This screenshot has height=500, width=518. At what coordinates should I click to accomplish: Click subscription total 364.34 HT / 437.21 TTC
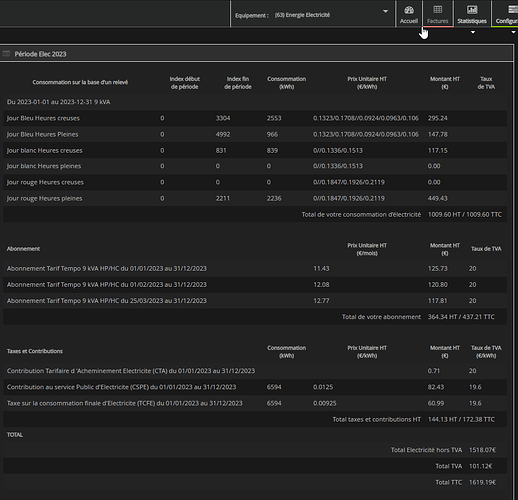[461, 317]
